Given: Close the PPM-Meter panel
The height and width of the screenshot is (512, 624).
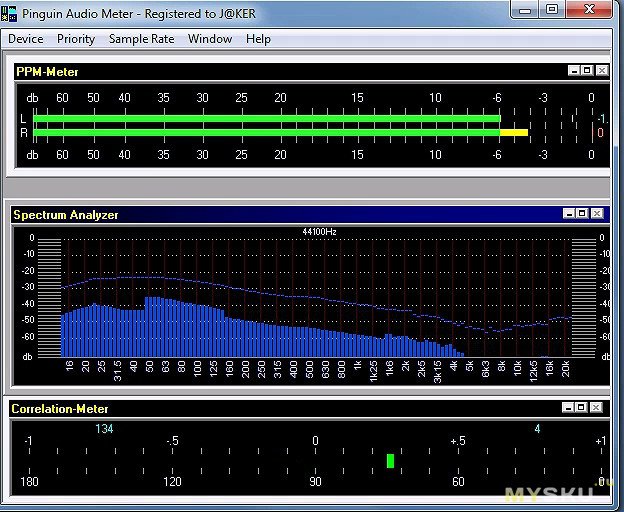Looking at the screenshot, I should (x=601, y=71).
